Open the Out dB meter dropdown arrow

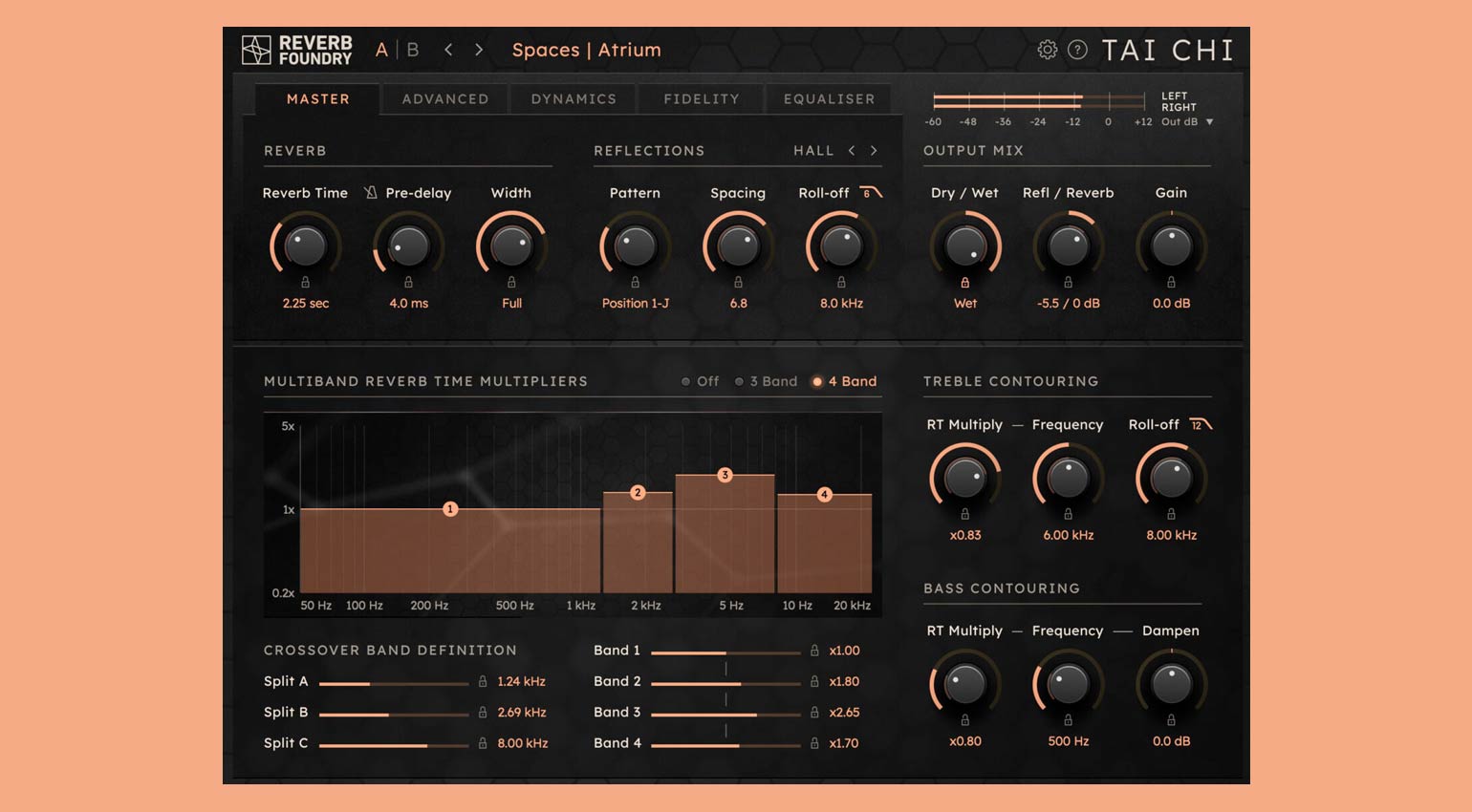point(1209,122)
